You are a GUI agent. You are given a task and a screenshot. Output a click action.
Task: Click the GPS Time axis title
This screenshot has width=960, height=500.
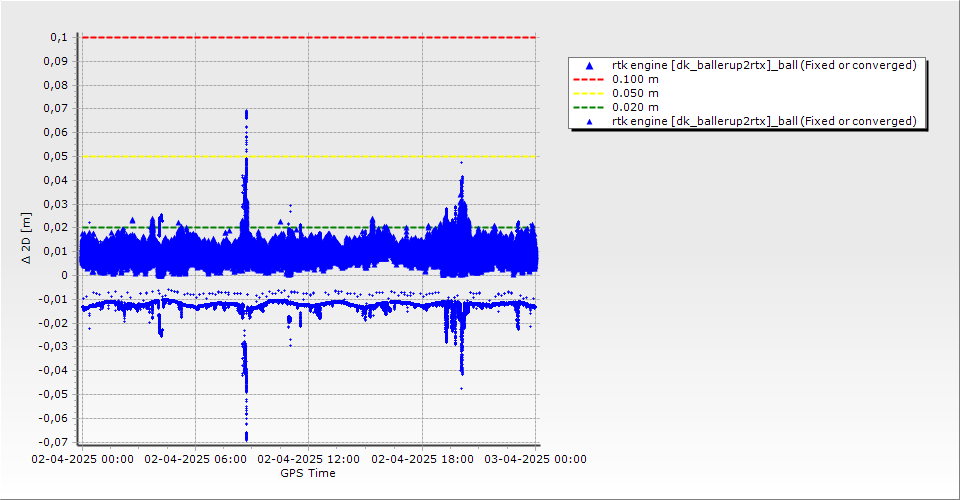pos(308,473)
